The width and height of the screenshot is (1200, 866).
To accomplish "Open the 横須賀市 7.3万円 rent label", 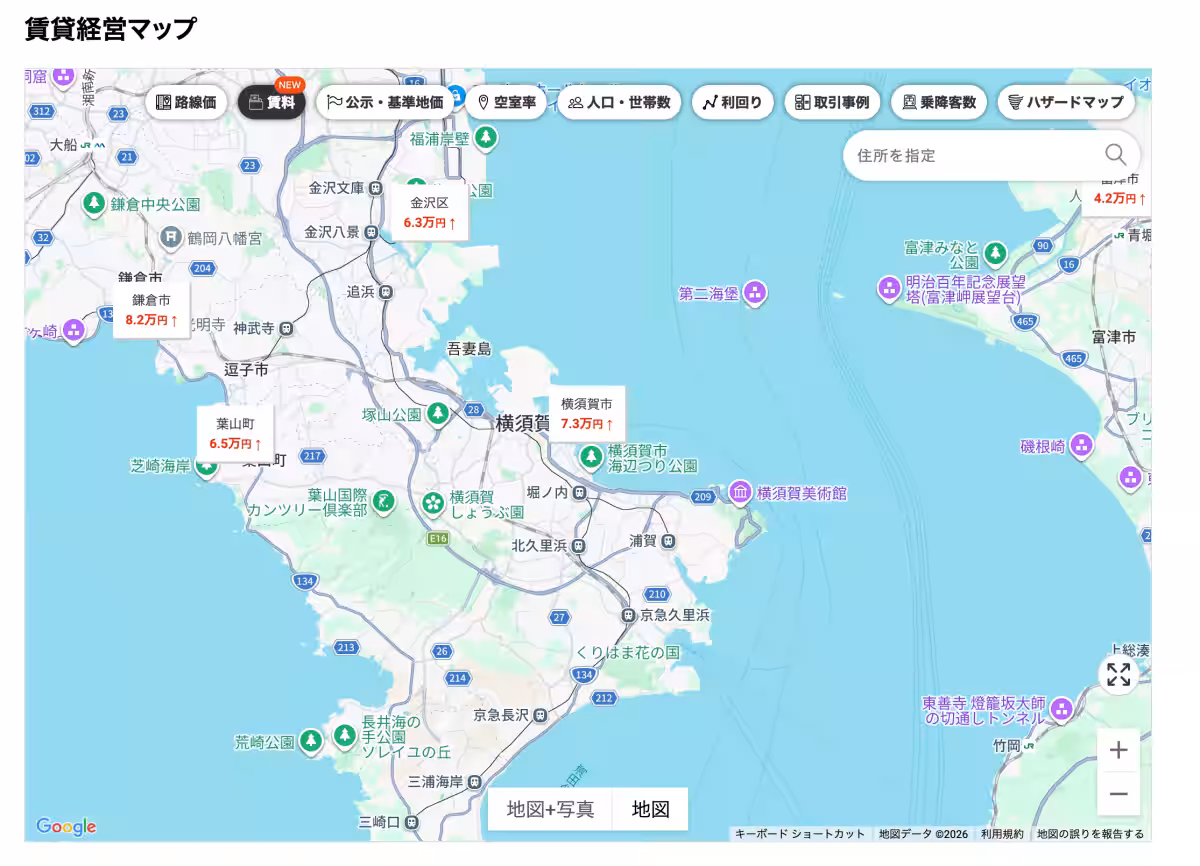I will 587,414.
